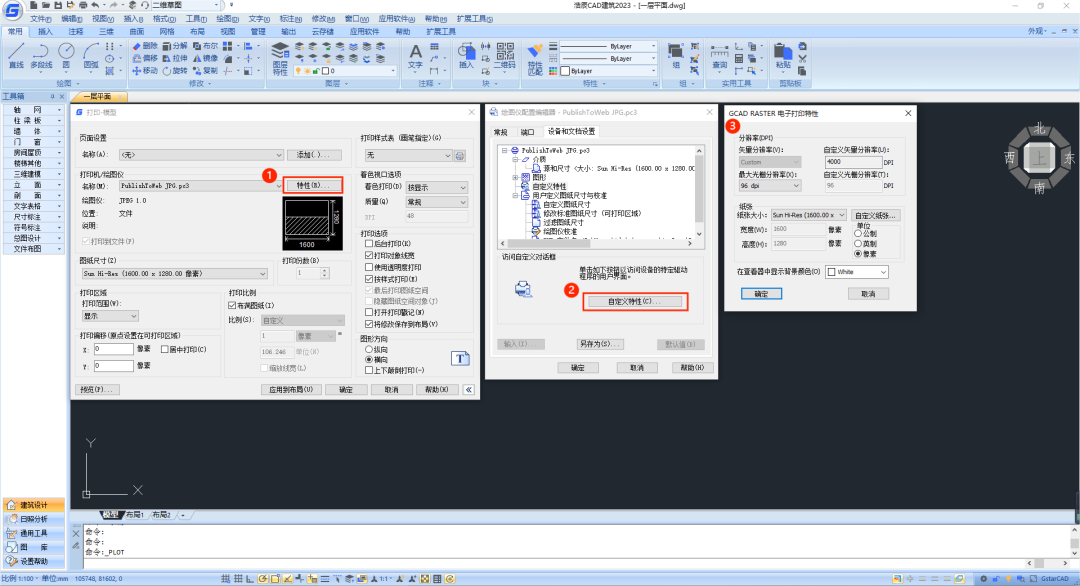Click 自定义特性(C)... button
This screenshot has width=1080, height=586.
tap(634, 302)
